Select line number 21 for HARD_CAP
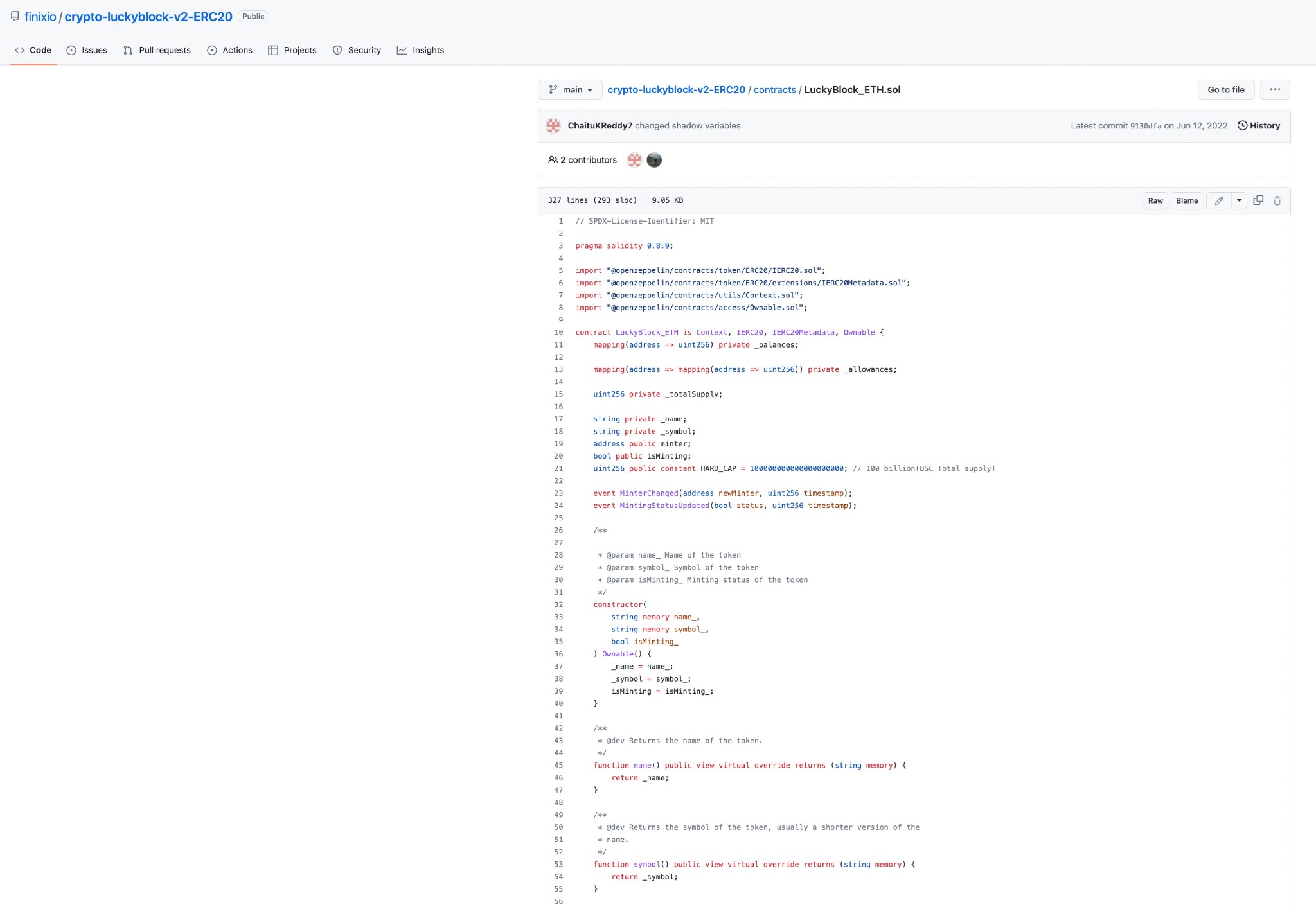 [558, 469]
